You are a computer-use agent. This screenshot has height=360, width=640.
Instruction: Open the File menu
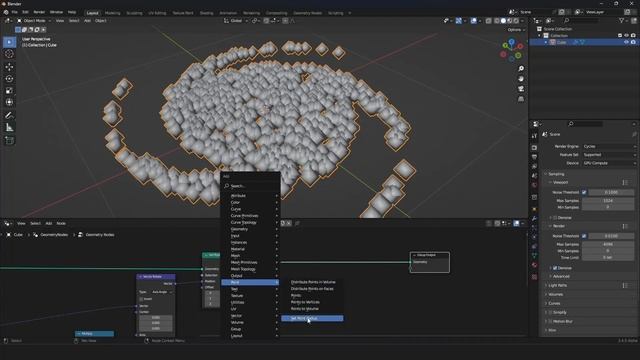(x=14, y=12)
